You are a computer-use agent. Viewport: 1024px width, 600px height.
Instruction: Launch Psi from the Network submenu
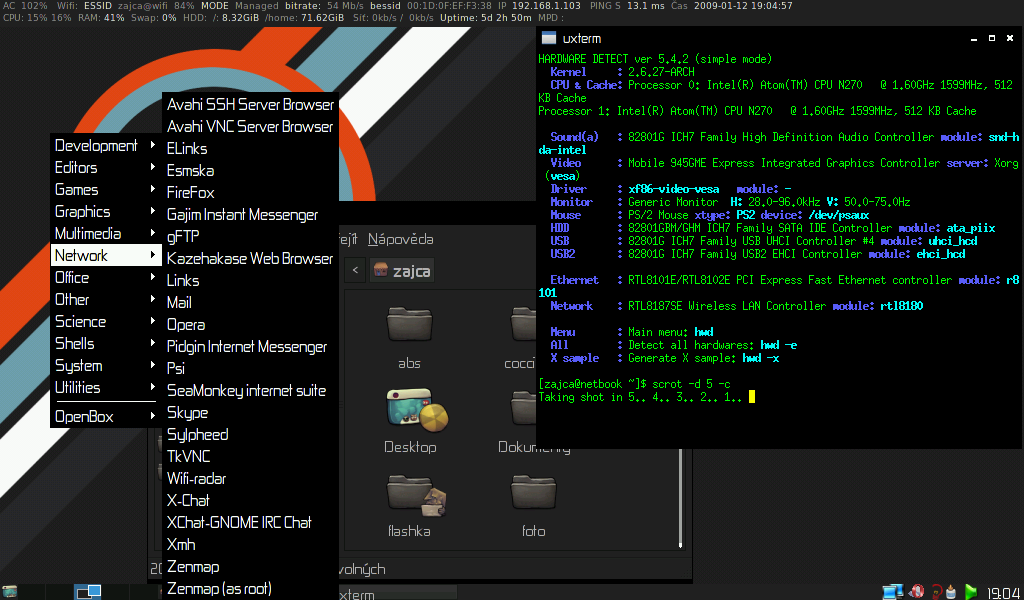click(x=250, y=368)
